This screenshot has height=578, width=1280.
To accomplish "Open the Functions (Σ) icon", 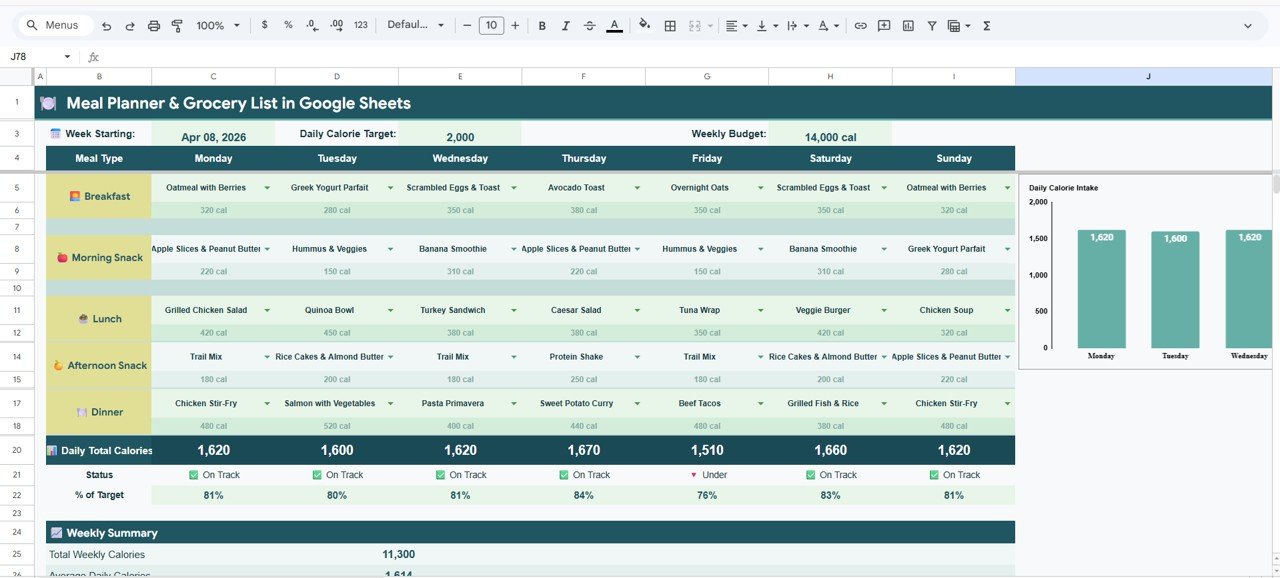I will (985, 25).
